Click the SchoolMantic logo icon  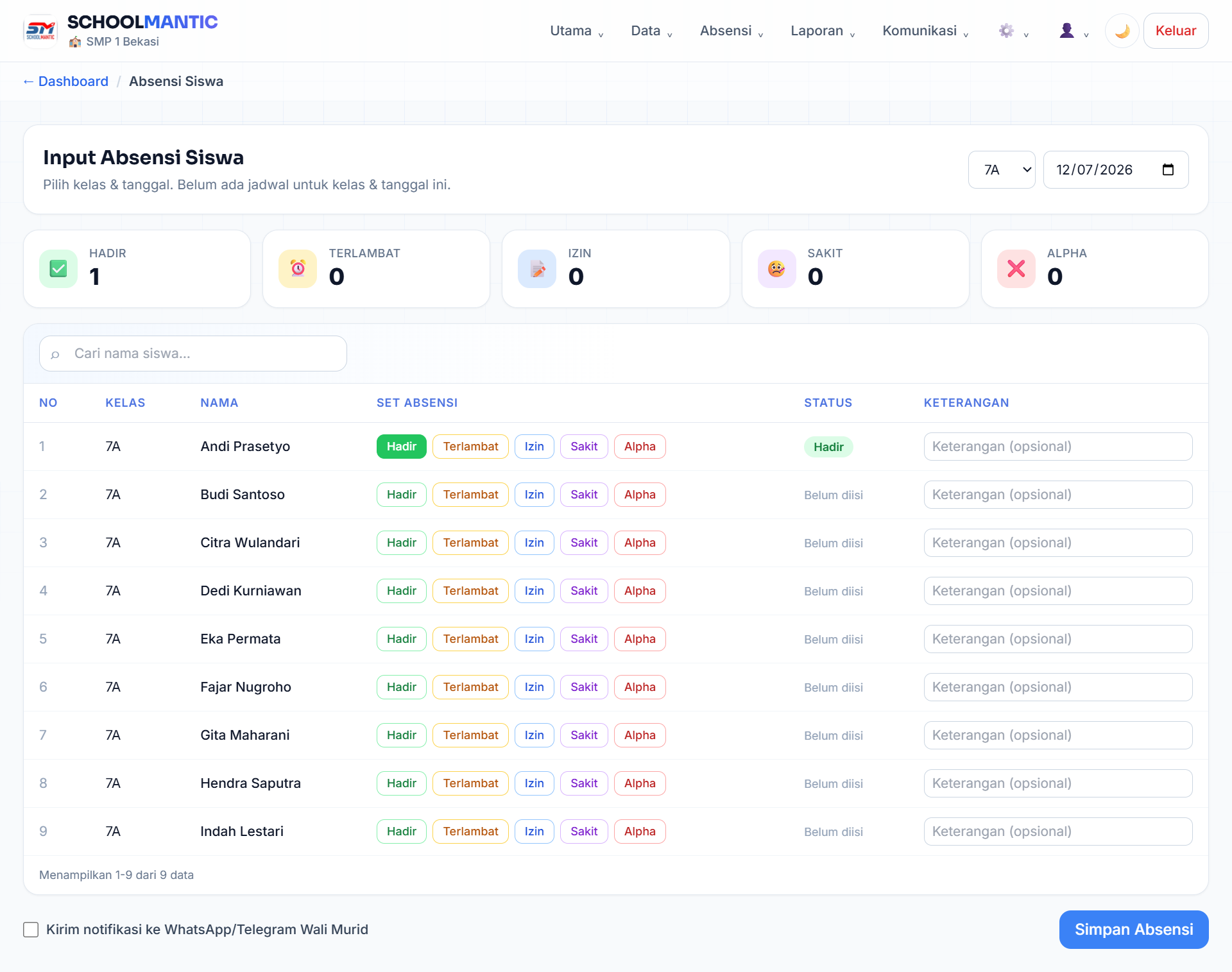click(40, 31)
